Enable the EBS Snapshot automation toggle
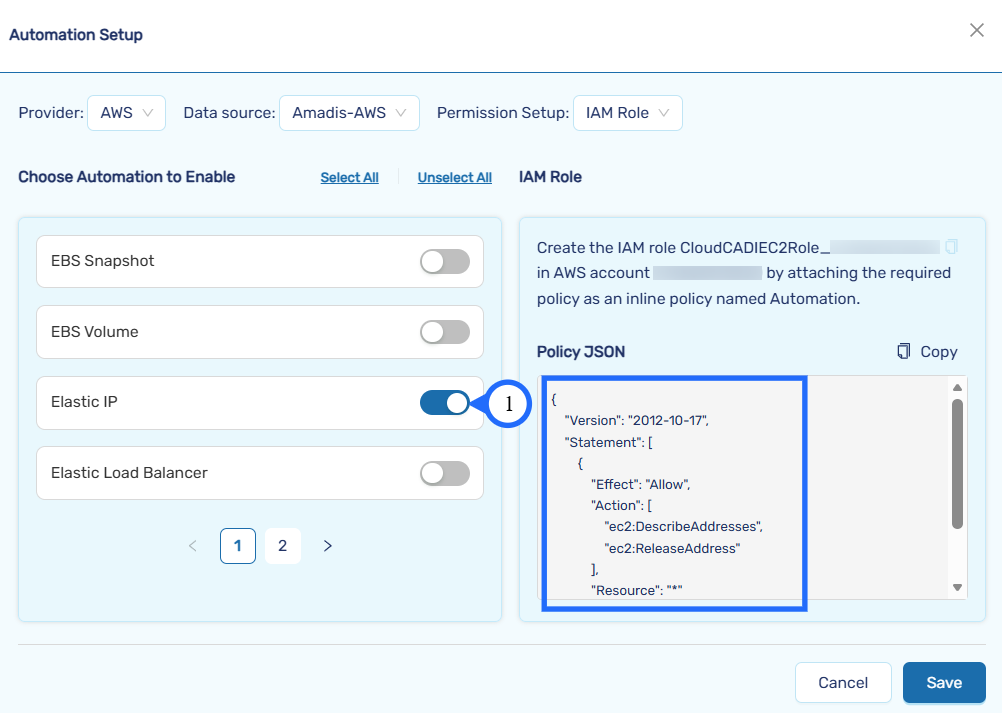This screenshot has width=1002, height=713. (x=445, y=262)
